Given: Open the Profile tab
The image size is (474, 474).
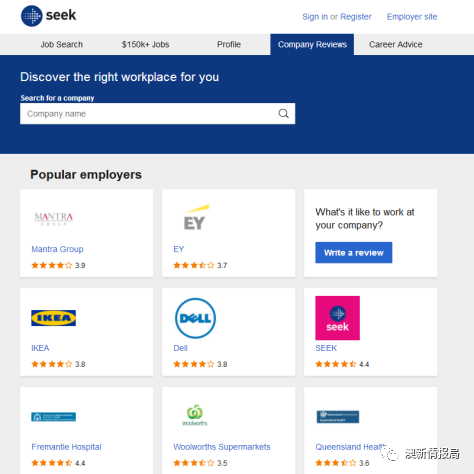Looking at the screenshot, I should coord(229,44).
